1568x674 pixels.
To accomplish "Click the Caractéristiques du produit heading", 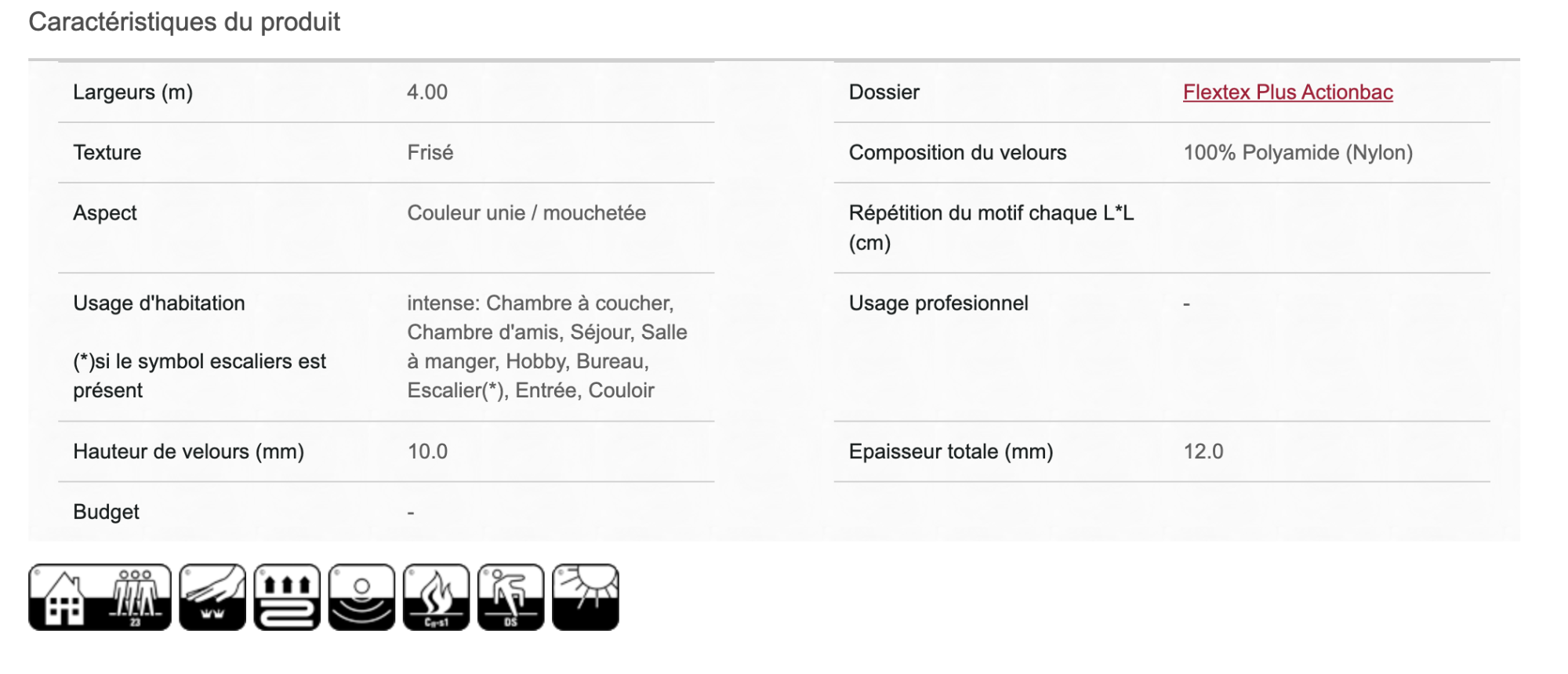I will tap(184, 22).
